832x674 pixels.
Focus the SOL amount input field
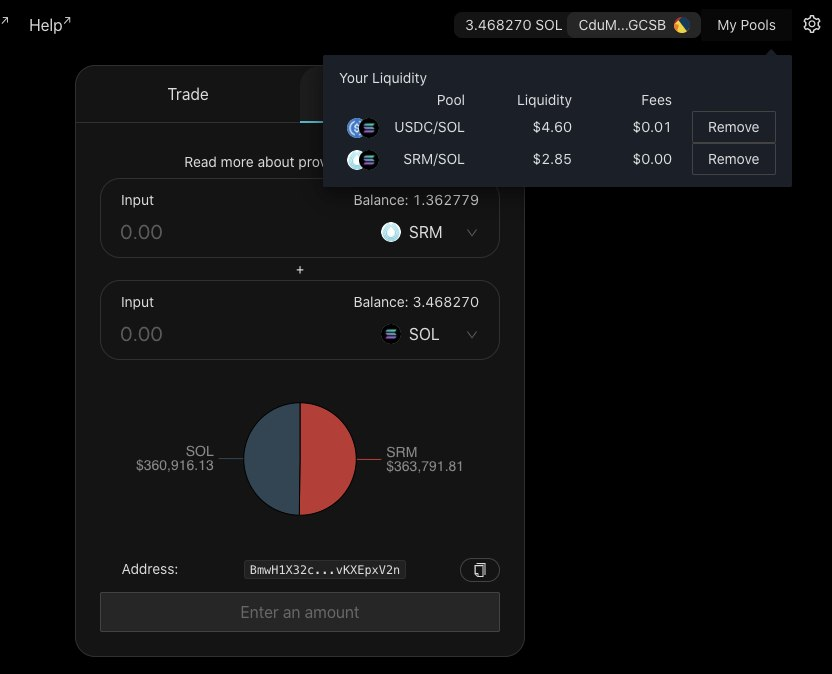(141, 334)
